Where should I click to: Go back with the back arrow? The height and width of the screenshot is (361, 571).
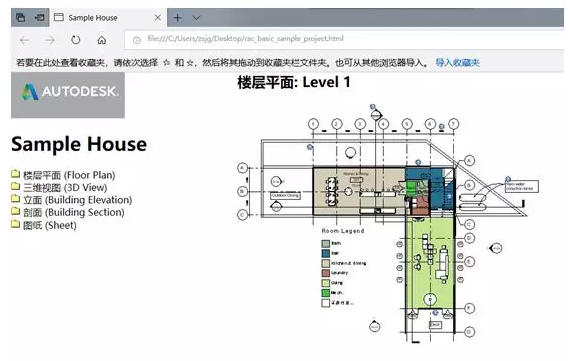pyautogui.click(x=24, y=40)
